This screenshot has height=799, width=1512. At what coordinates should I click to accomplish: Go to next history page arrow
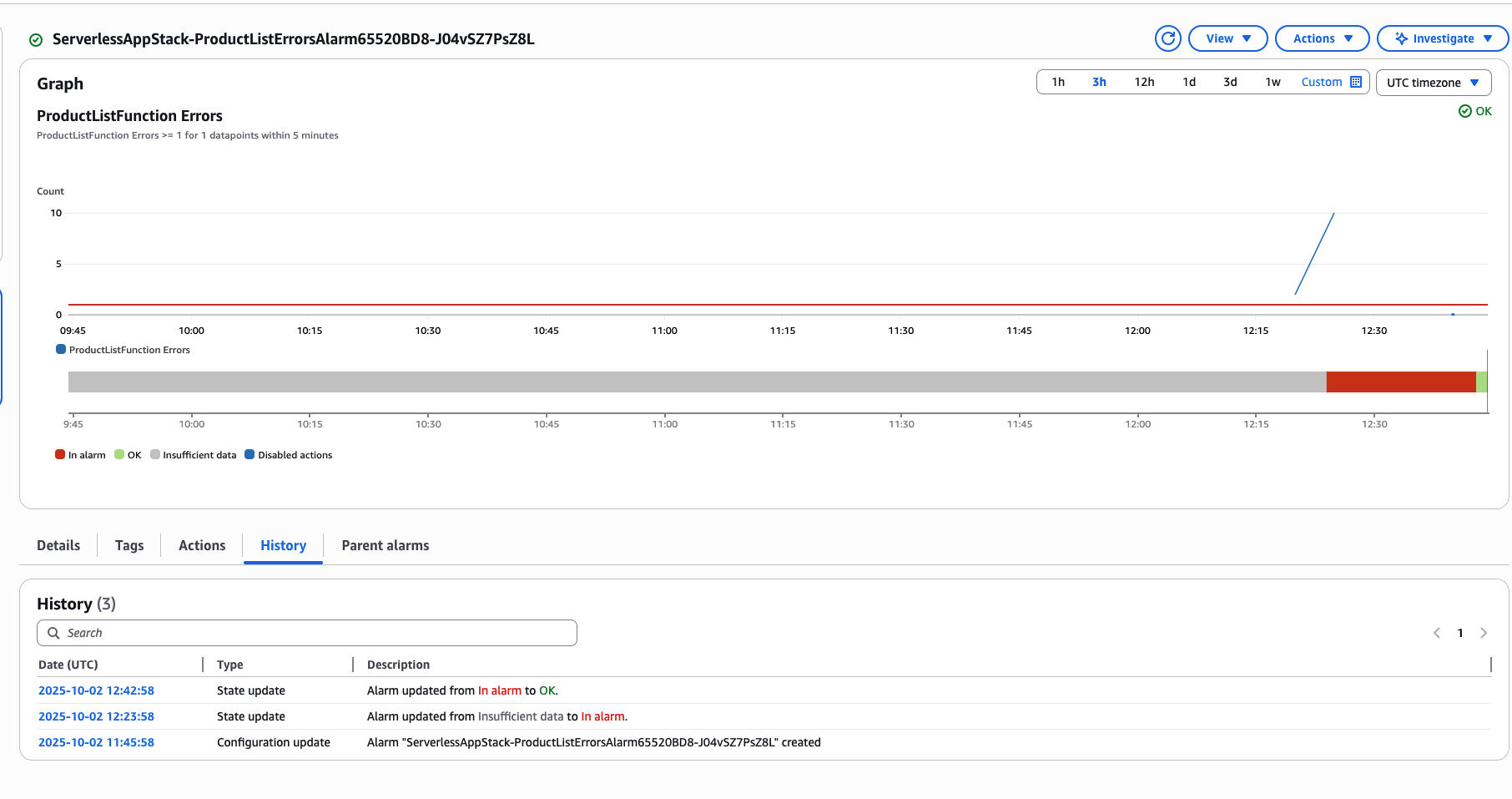[x=1484, y=633]
